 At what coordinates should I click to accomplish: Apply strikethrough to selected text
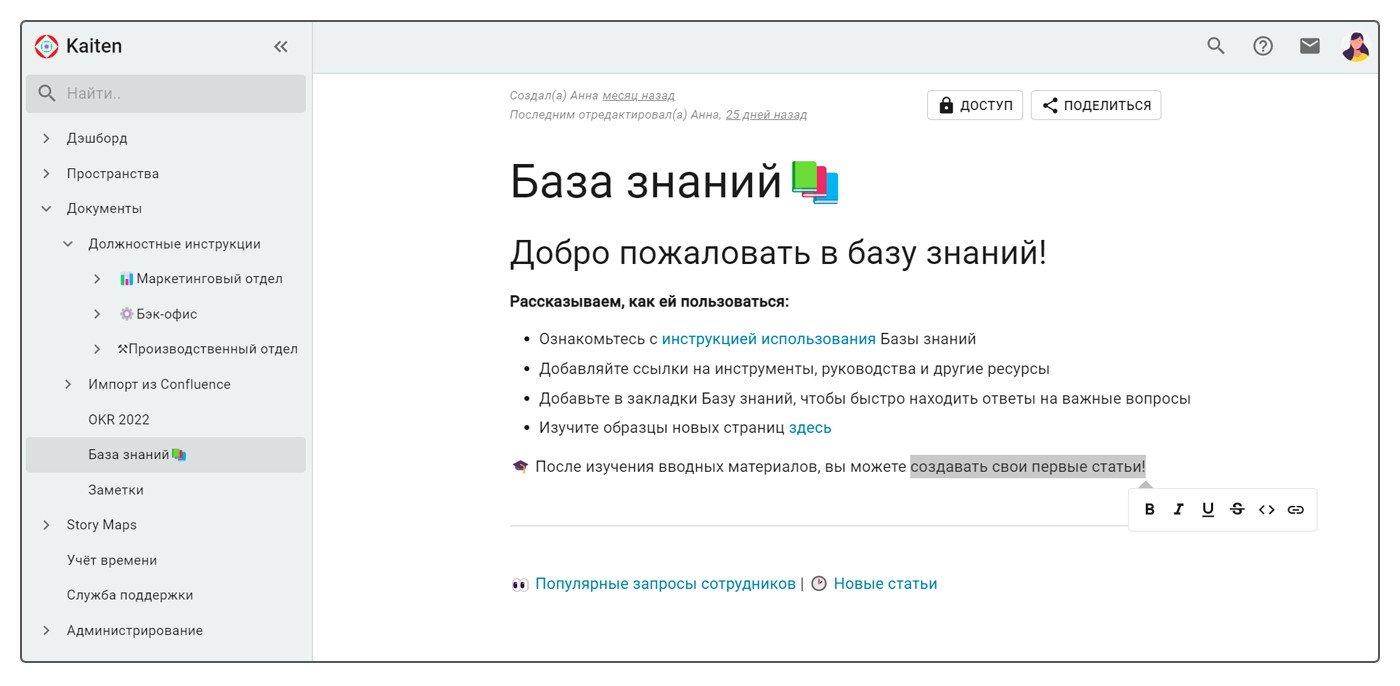pyautogui.click(x=1237, y=510)
